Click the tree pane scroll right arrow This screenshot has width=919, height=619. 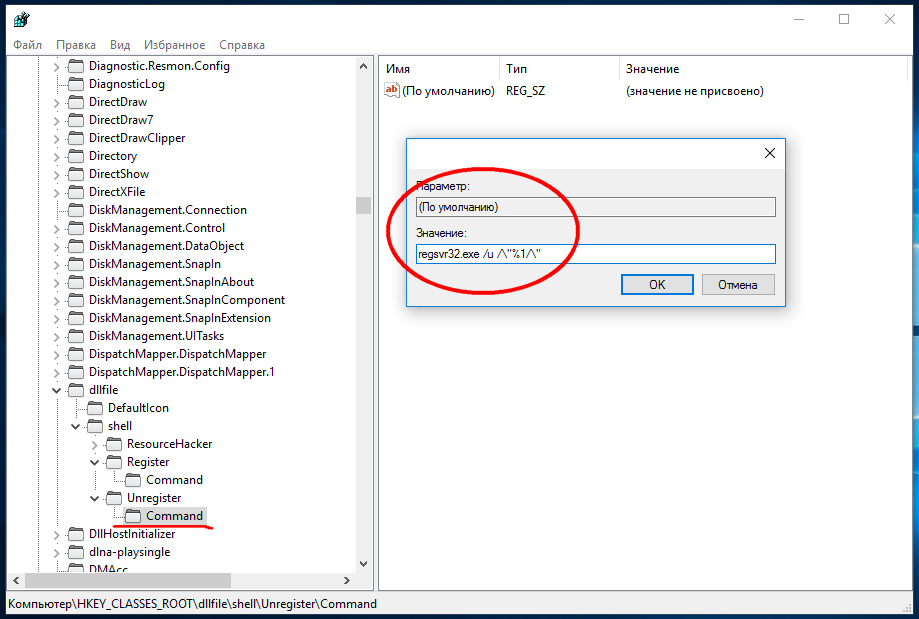346,580
